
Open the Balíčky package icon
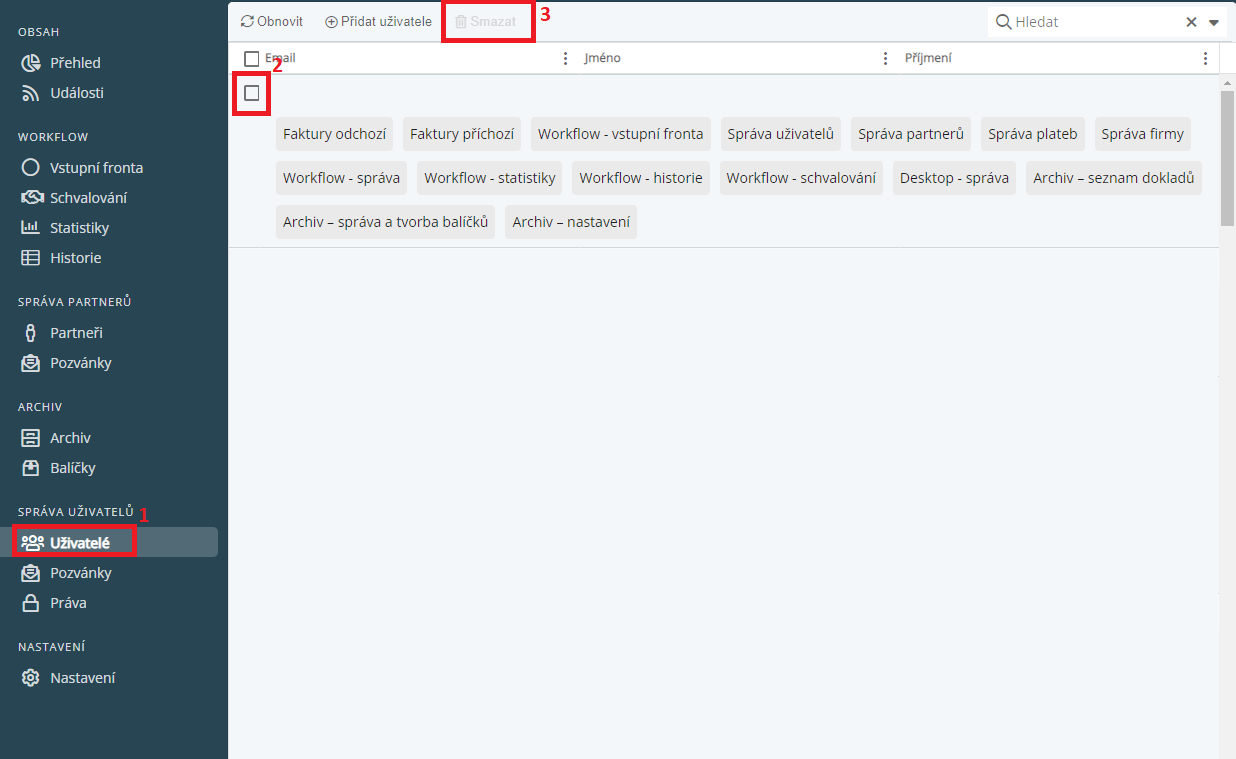point(31,468)
